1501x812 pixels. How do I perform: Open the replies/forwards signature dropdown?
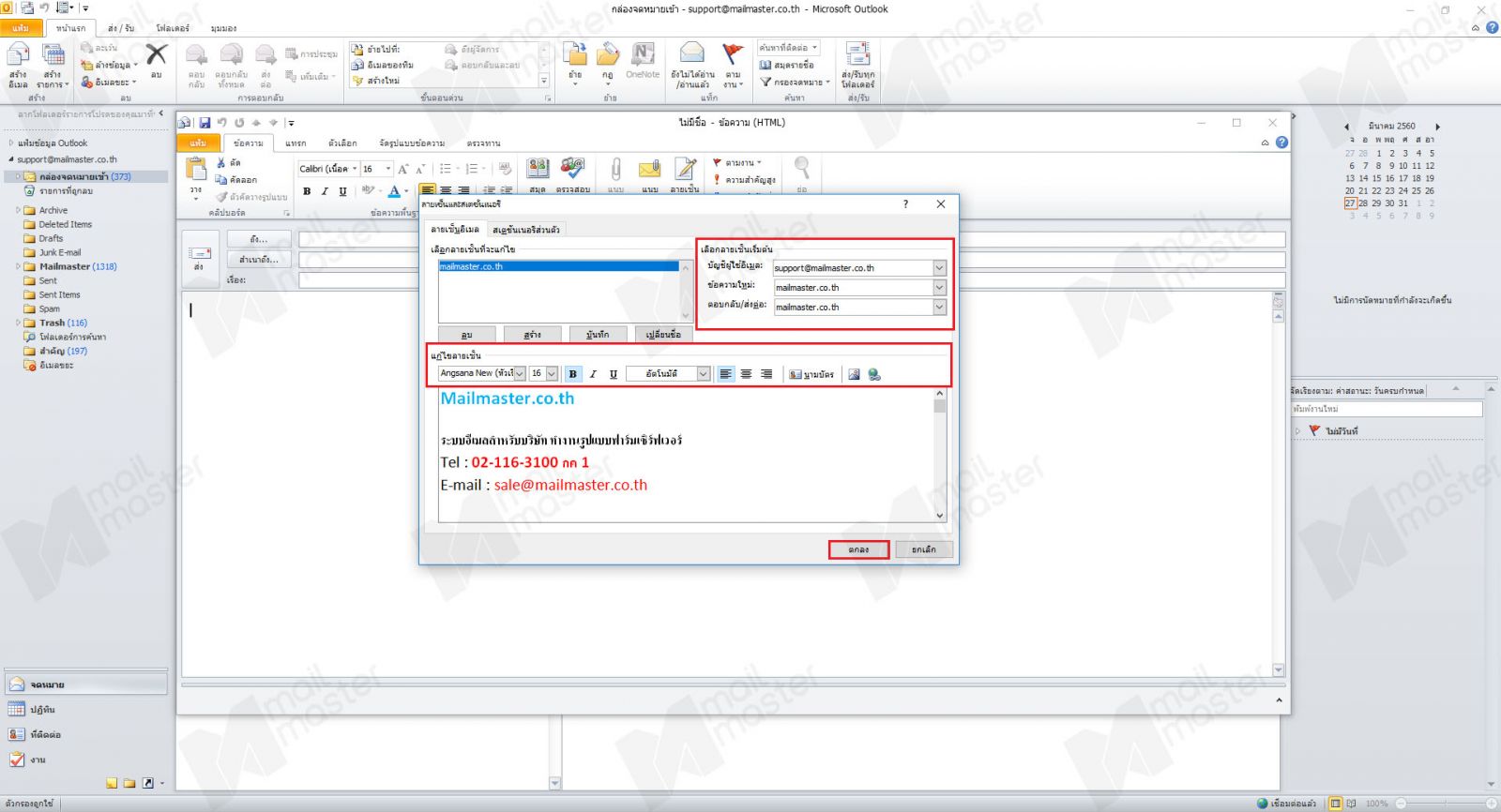(940, 308)
